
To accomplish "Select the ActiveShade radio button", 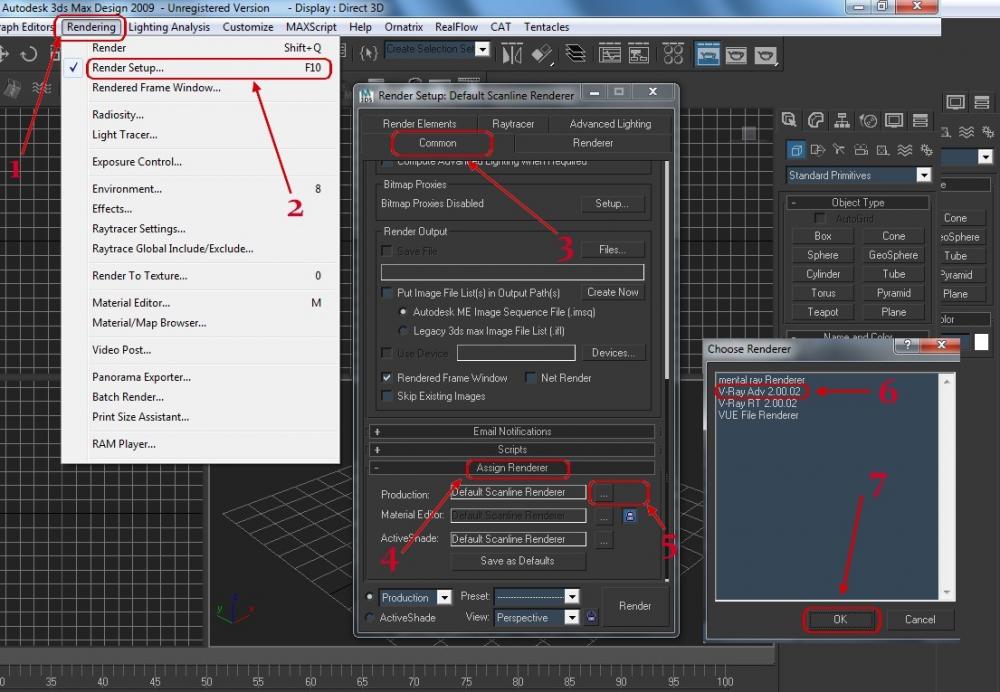I will [x=369, y=617].
